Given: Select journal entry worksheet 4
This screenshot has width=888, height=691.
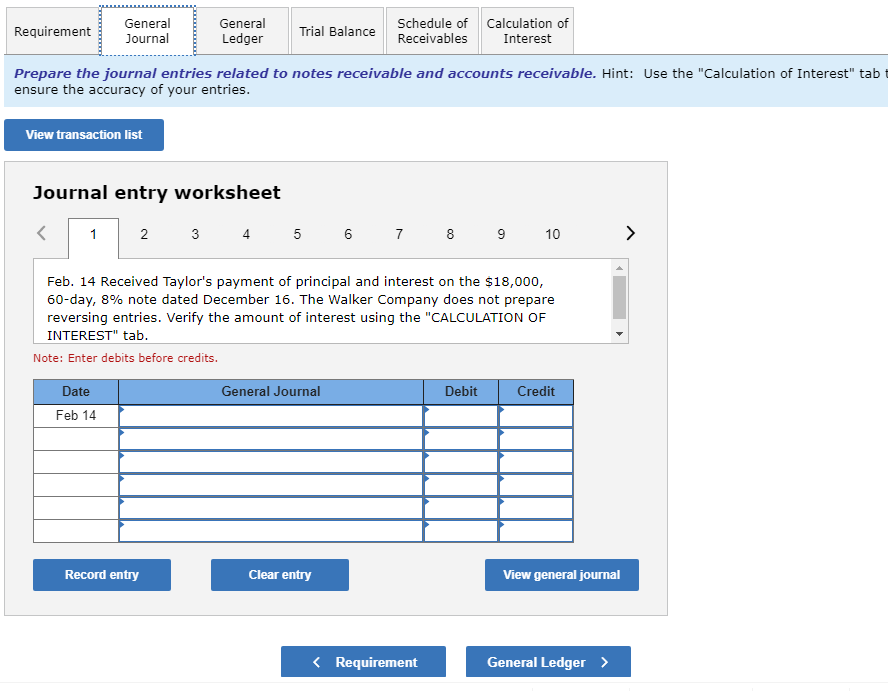Looking at the screenshot, I should [246, 234].
